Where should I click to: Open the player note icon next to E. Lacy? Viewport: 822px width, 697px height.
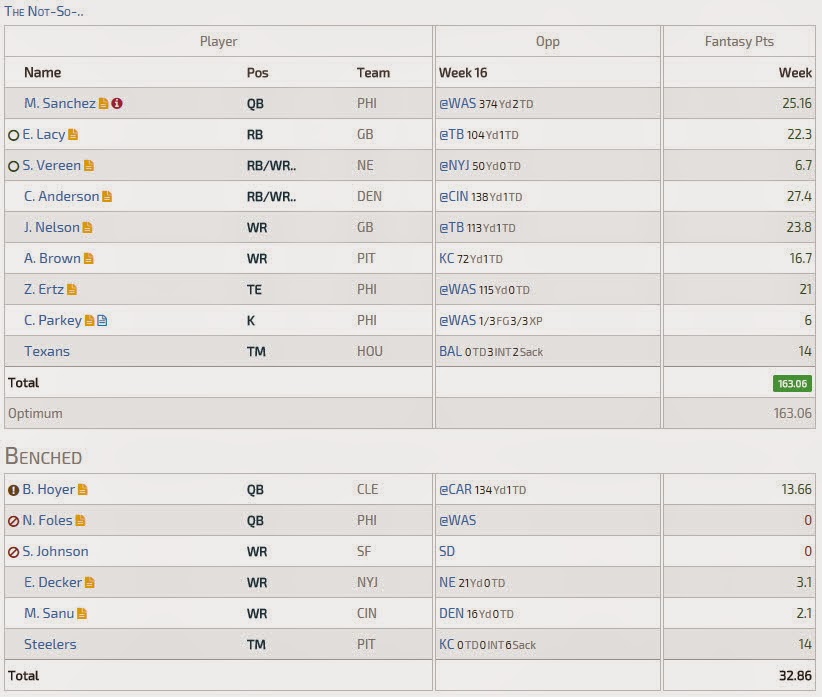point(73,135)
